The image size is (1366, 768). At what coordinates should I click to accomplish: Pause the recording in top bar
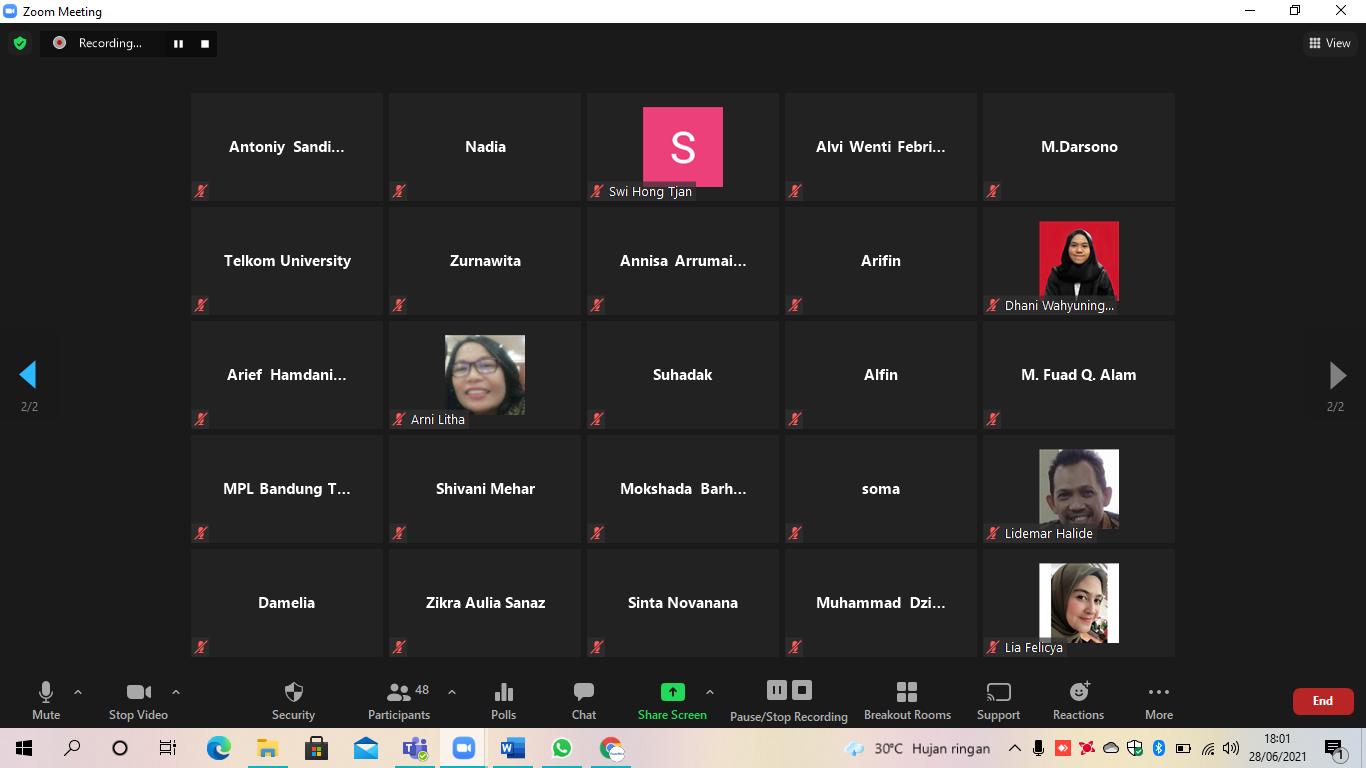tap(179, 43)
